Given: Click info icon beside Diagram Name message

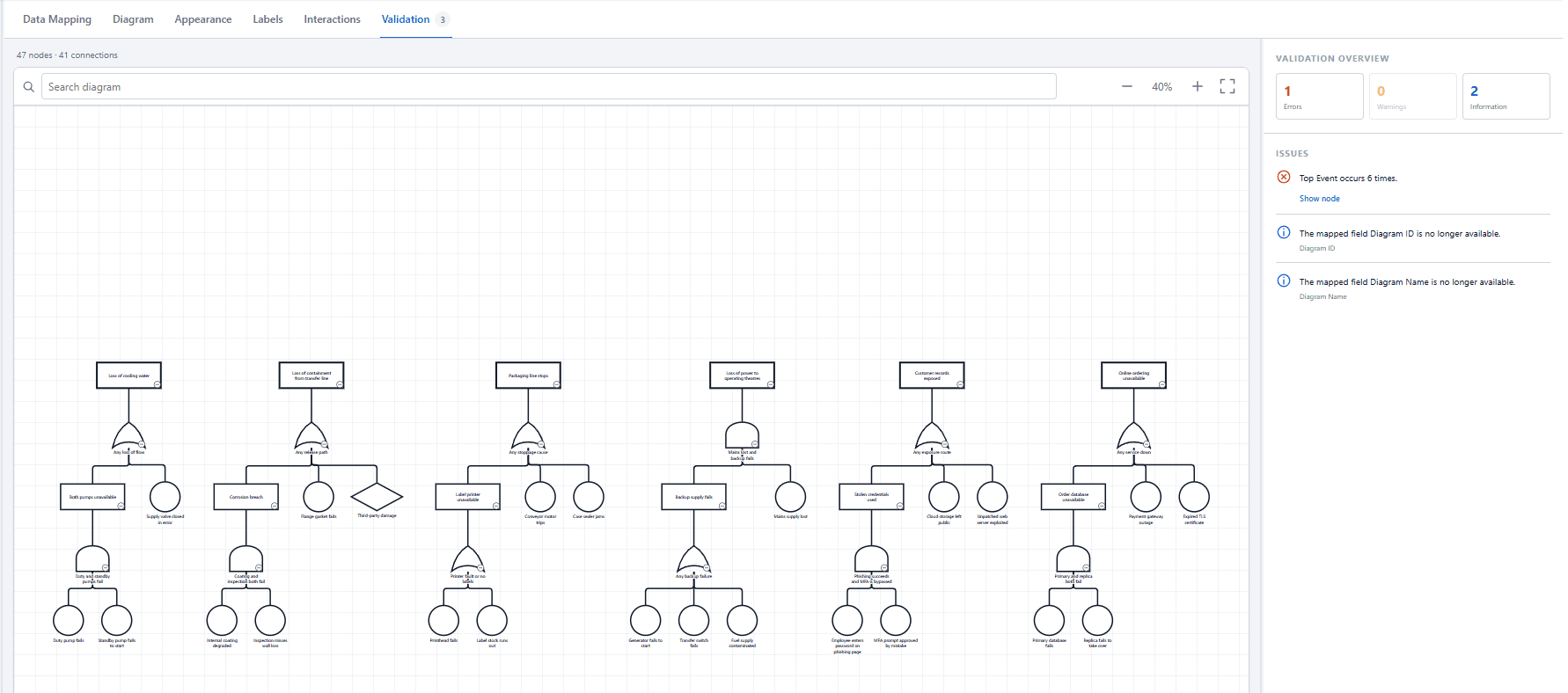Looking at the screenshot, I should 1284,281.
